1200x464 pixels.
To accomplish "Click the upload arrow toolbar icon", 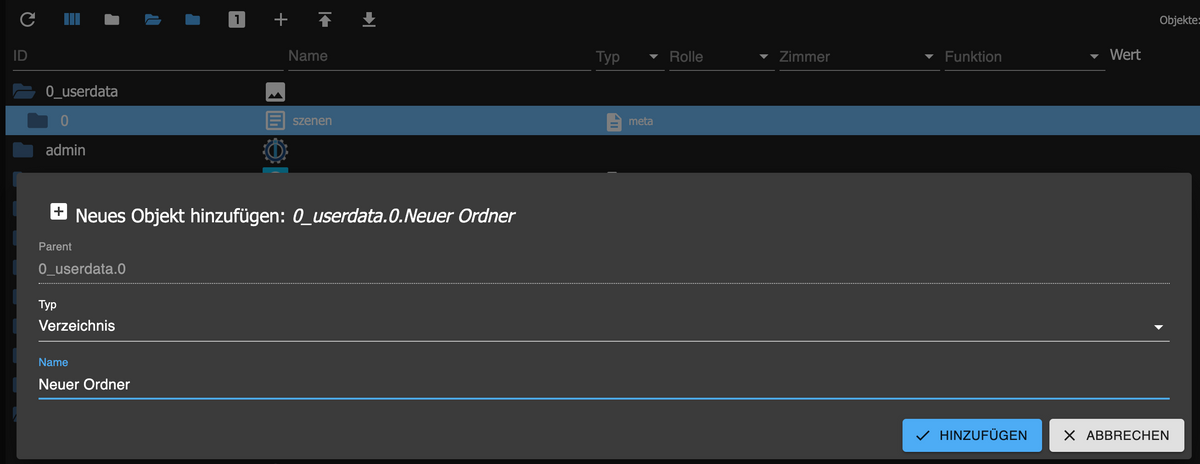I will tap(325, 19).
